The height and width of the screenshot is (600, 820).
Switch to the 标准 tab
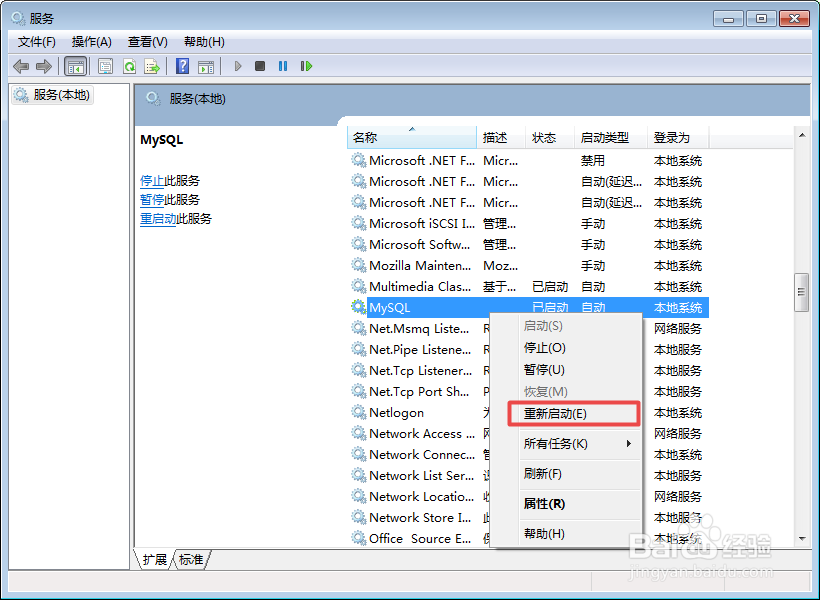click(191, 560)
